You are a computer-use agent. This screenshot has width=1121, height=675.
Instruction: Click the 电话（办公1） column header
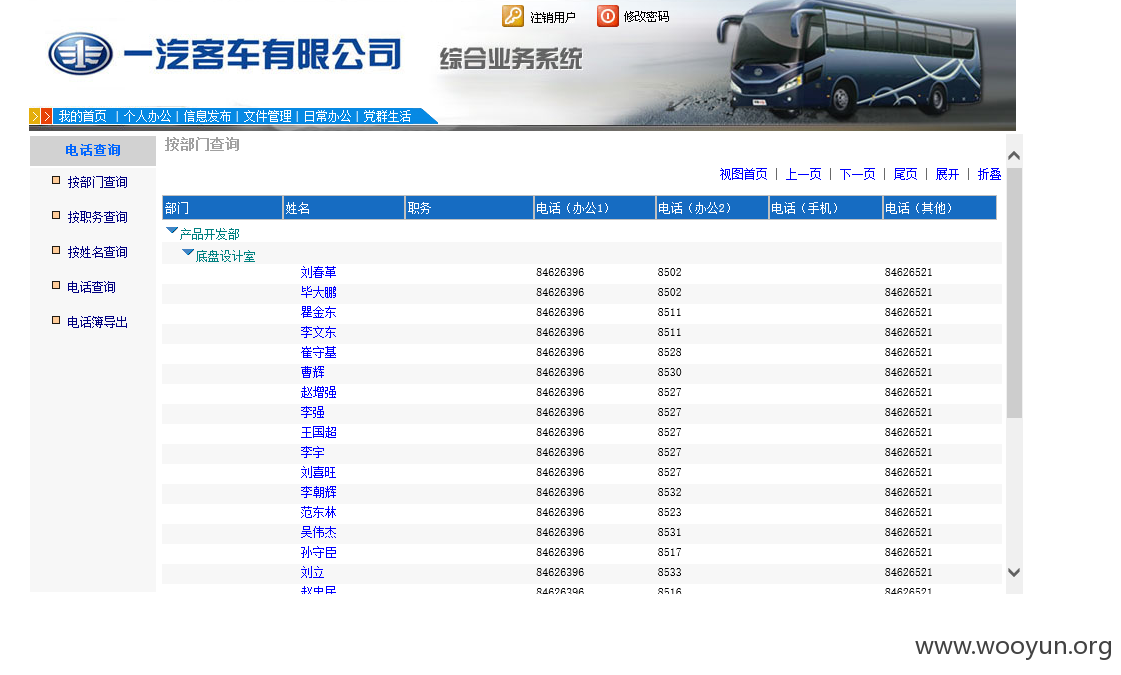coord(595,207)
